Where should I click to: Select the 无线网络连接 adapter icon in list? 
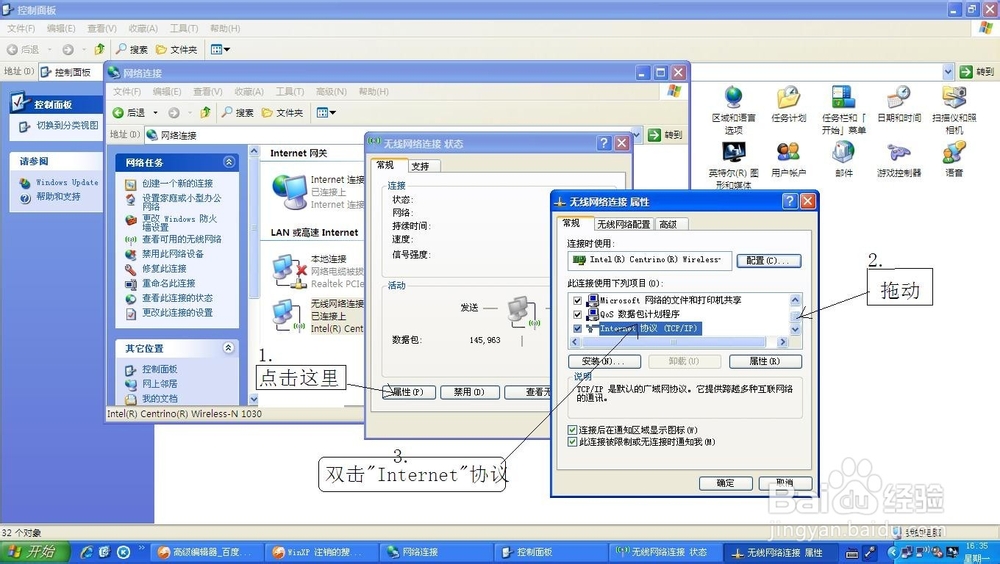click(289, 315)
